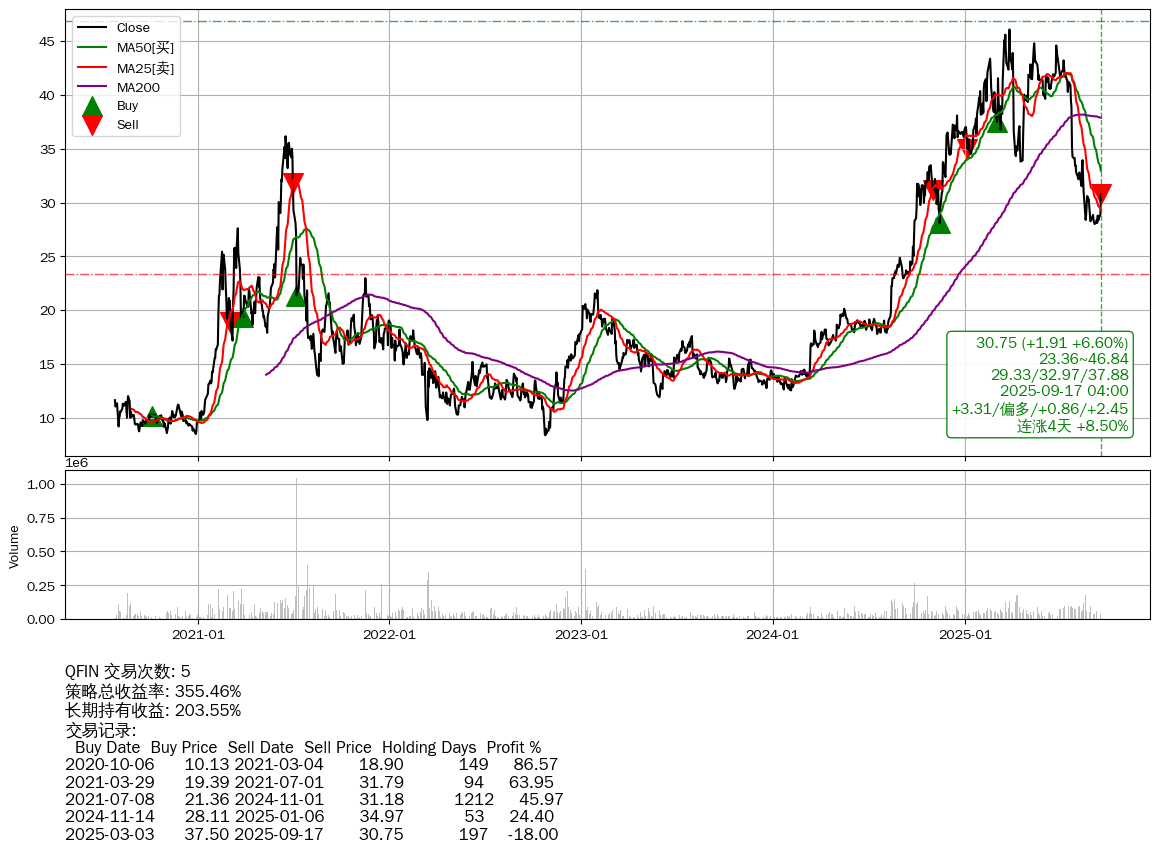Click the purple MA200 line swatch in the legend
The width and height of the screenshot is (1160, 852).
coord(92,87)
